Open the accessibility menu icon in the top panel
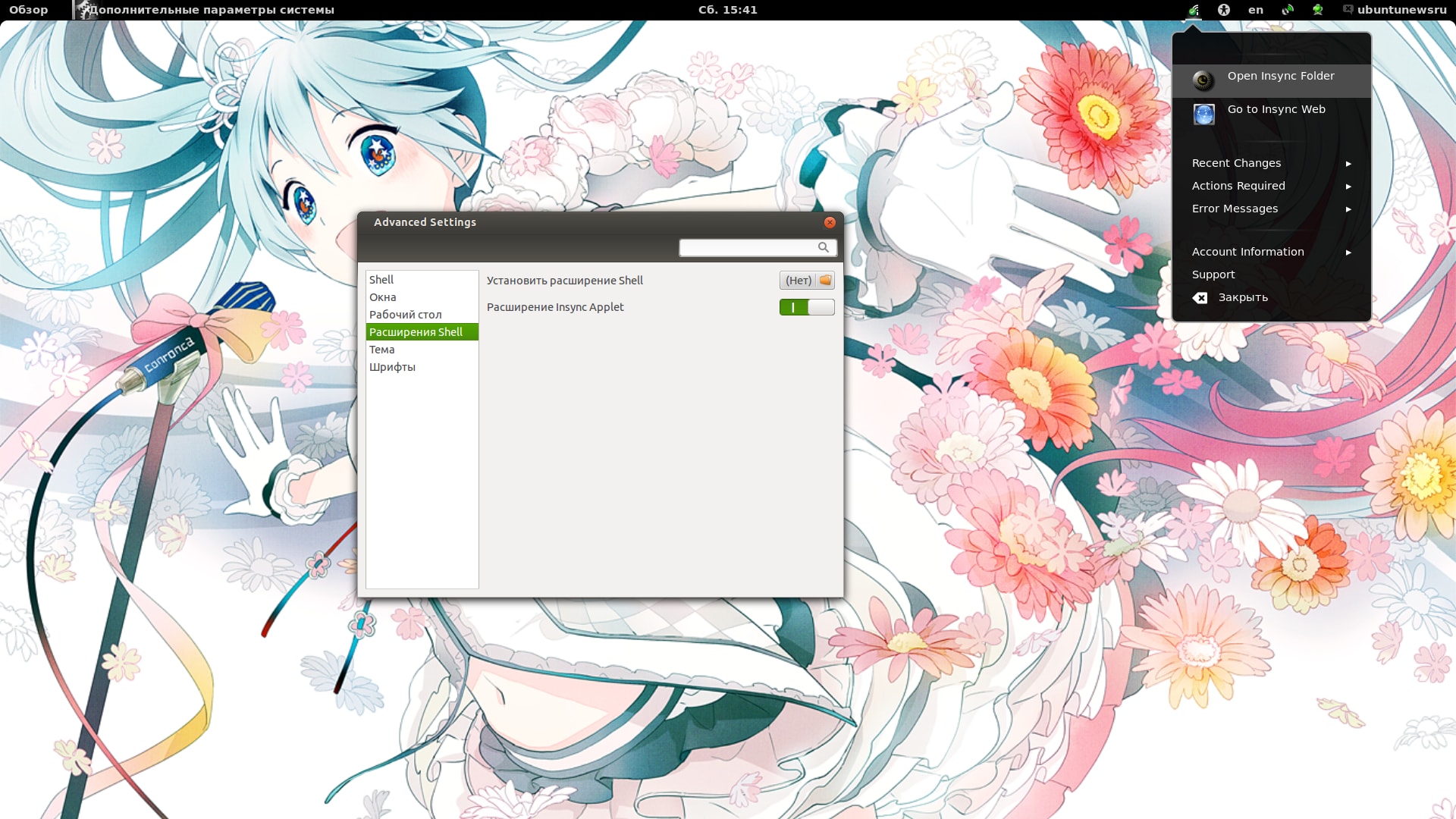This screenshot has width=1456, height=819. pos(1224,10)
